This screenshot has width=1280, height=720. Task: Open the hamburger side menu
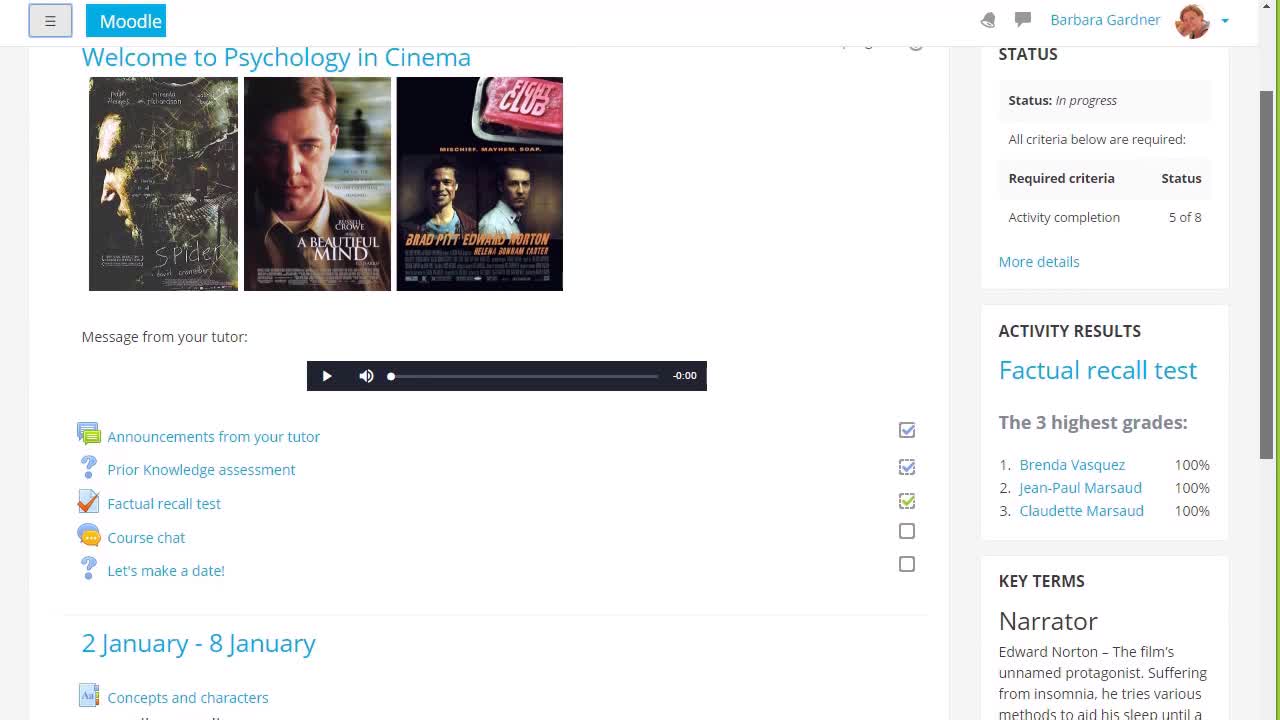pos(50,20)
